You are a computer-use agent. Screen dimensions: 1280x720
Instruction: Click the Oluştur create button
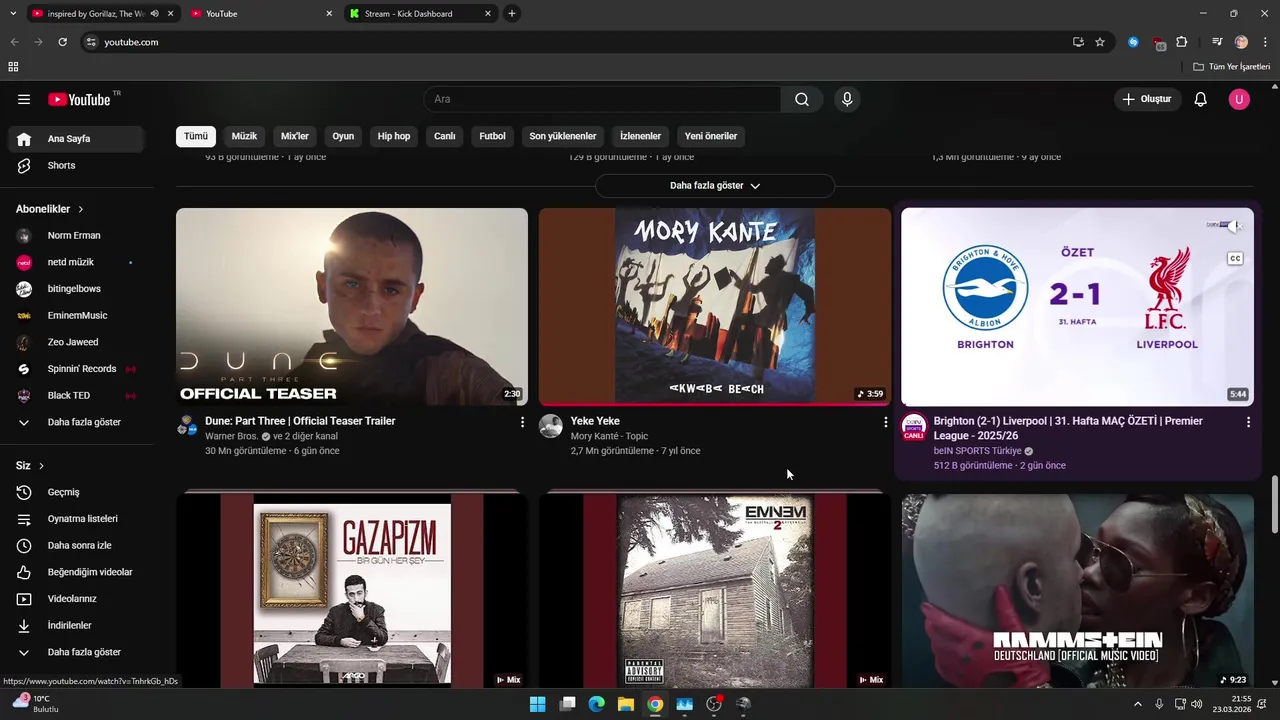click(x=1147, y=99)
